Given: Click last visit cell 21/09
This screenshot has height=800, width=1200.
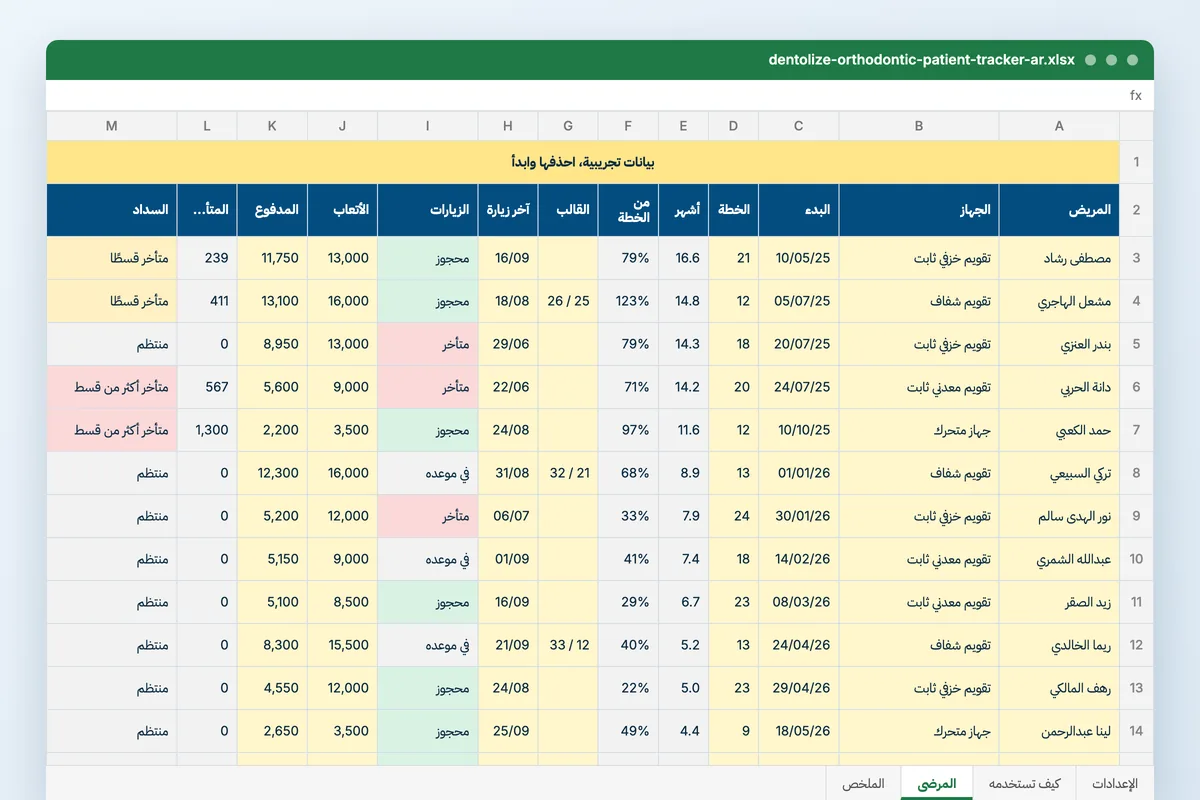Looking at the screenshot, I should point(508,645).
